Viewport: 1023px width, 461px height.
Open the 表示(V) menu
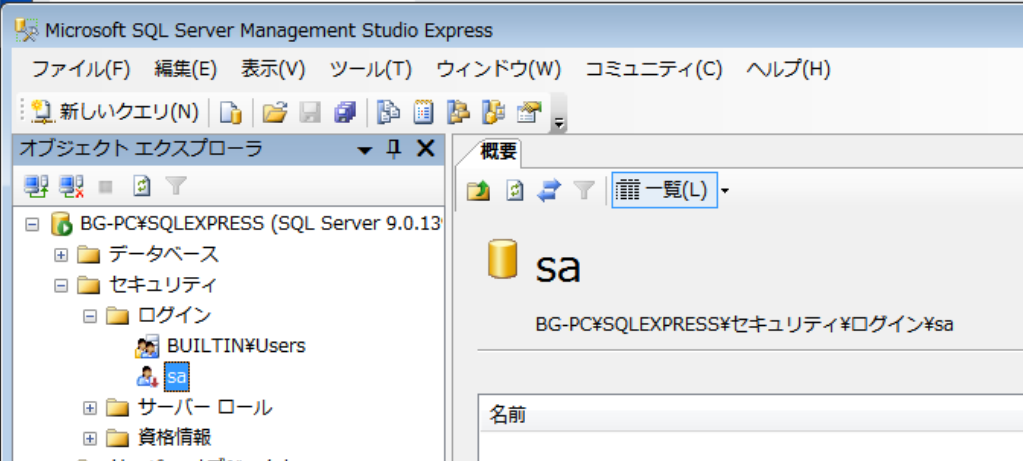[273, 68]
